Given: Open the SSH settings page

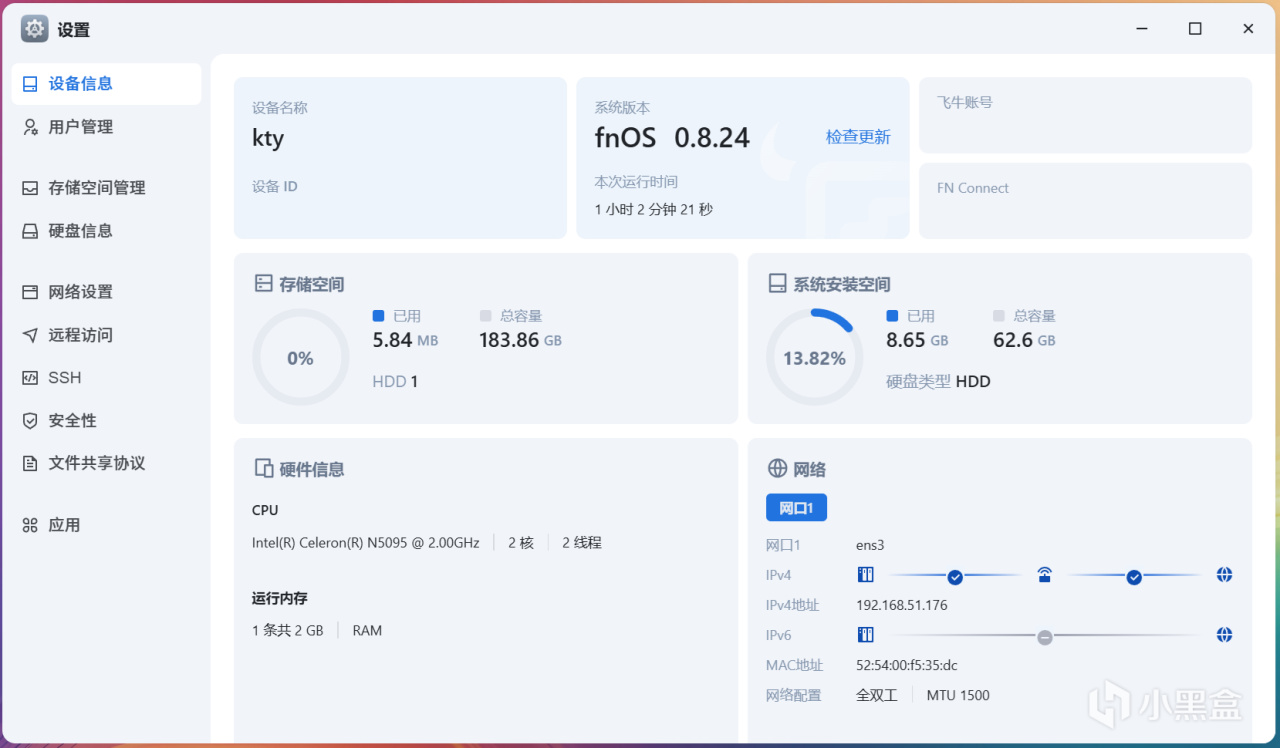Looking at the screenshot, I should tap(106, 378).
